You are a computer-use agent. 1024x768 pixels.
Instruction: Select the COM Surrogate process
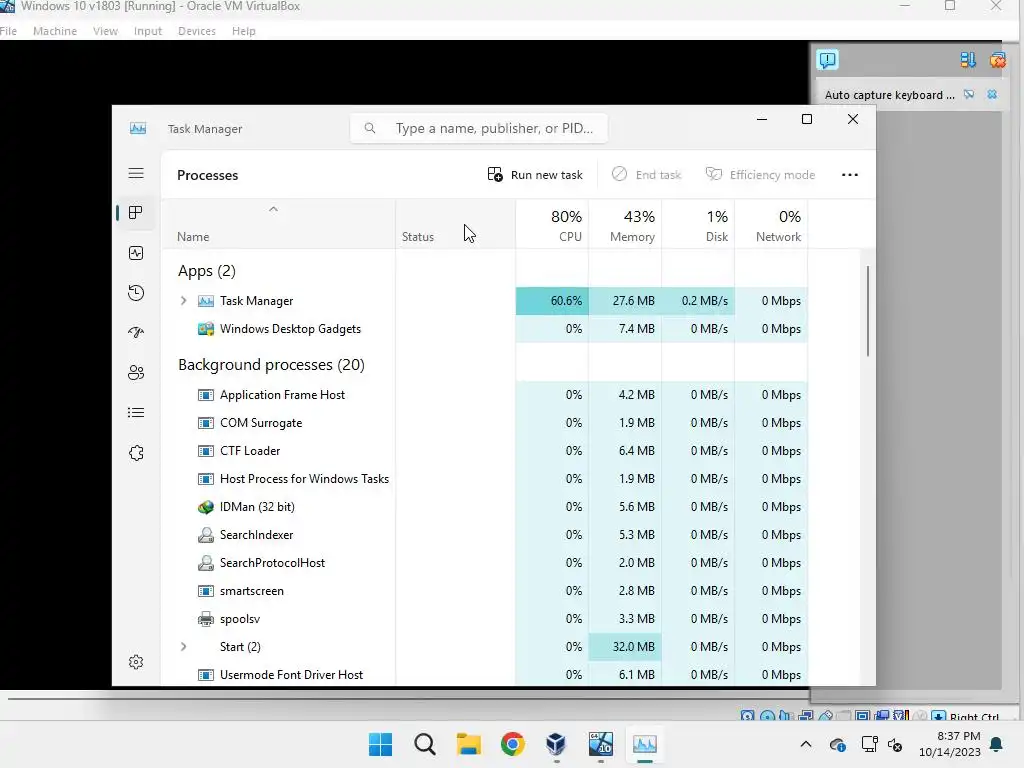coord(485,423)
